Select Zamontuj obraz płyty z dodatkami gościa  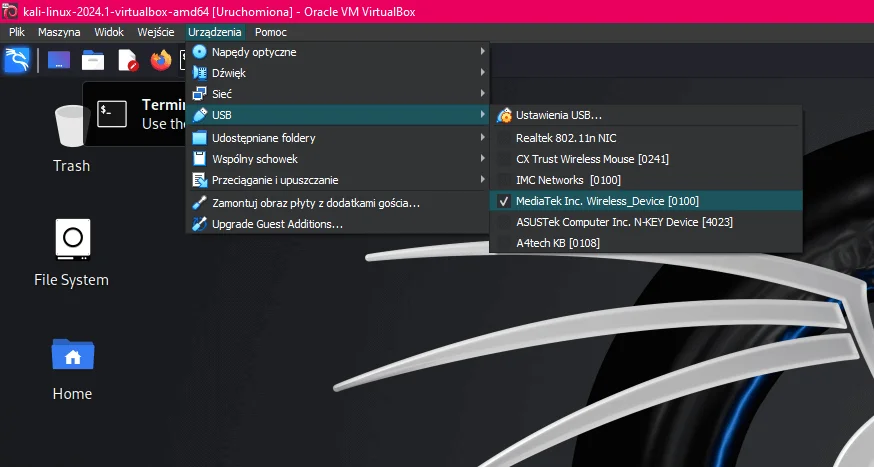[338, 203]
